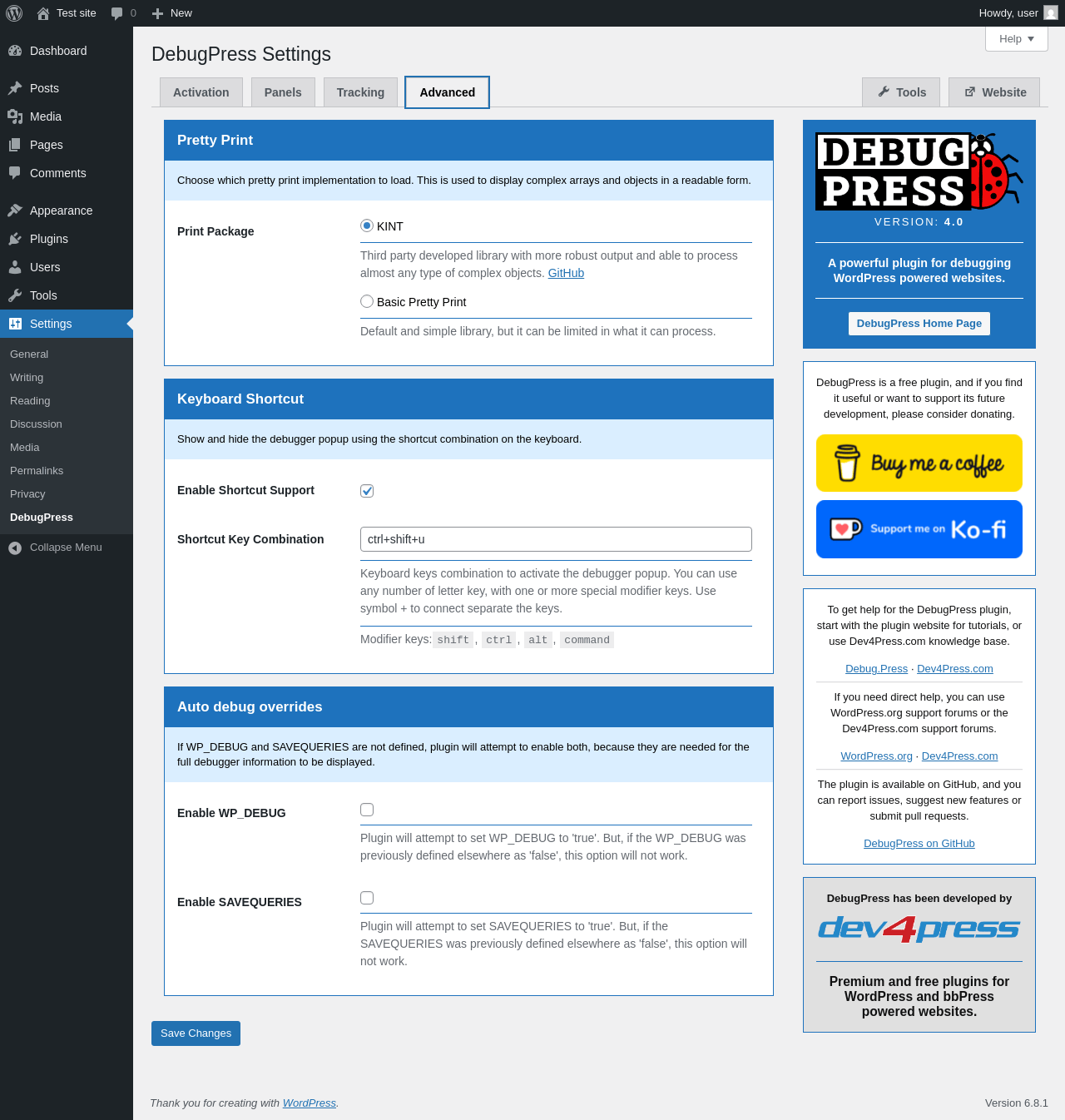Image resolution: width=1065 pixels, height=1120 pixels.
Task: Open Media settings submenu item
Action: 25,448
